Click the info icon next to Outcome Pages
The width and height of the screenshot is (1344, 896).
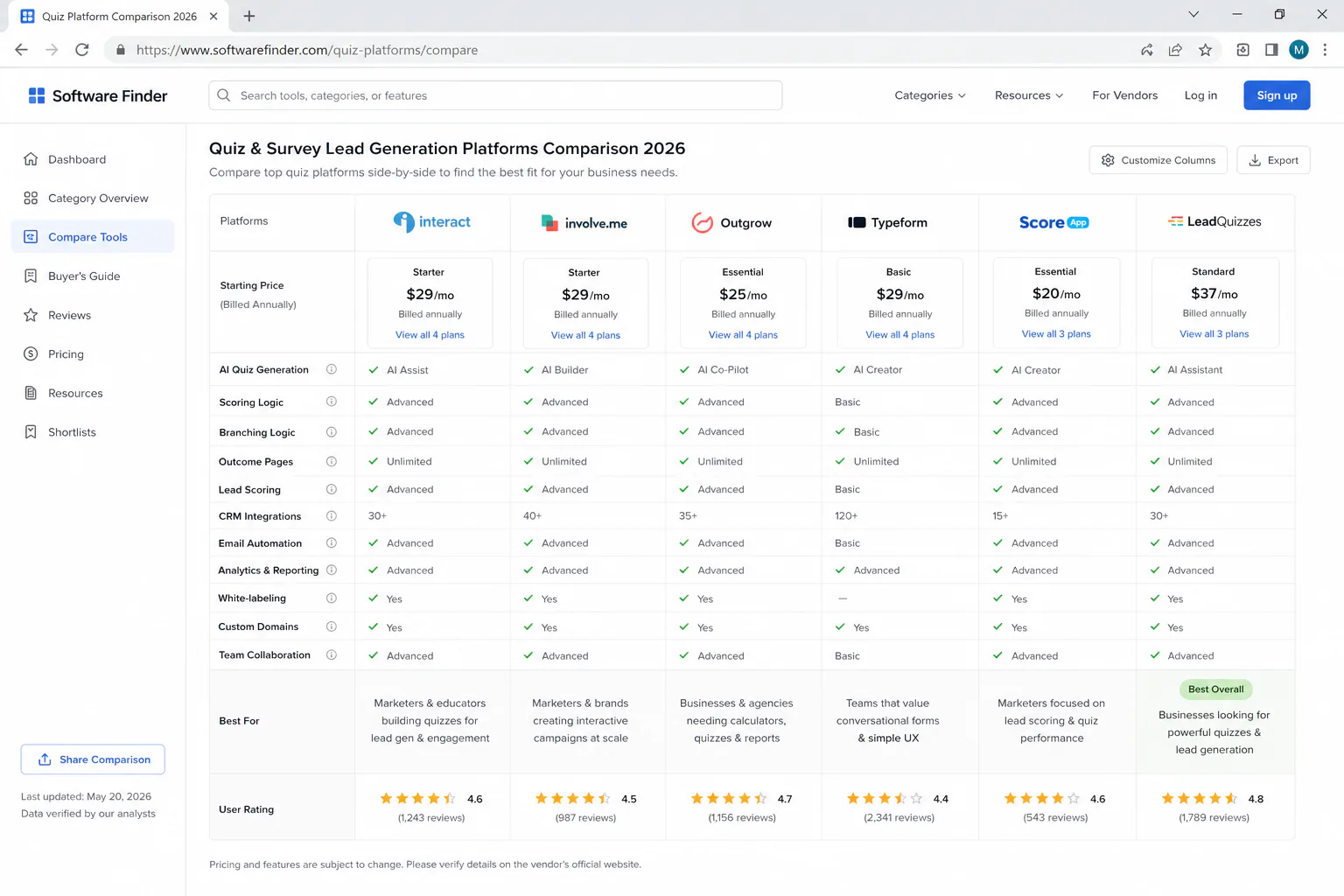[332, 461]
